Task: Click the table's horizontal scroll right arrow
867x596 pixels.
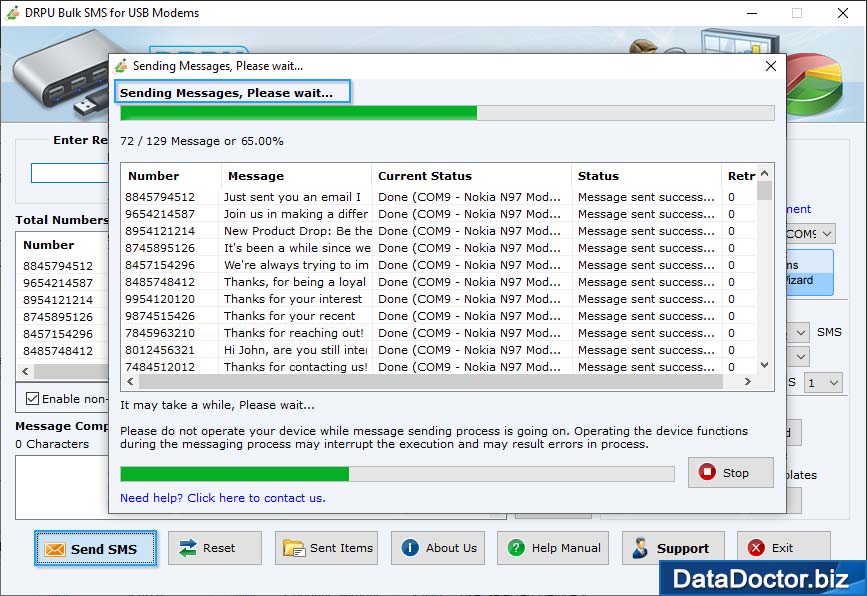Action: [748, 381]
